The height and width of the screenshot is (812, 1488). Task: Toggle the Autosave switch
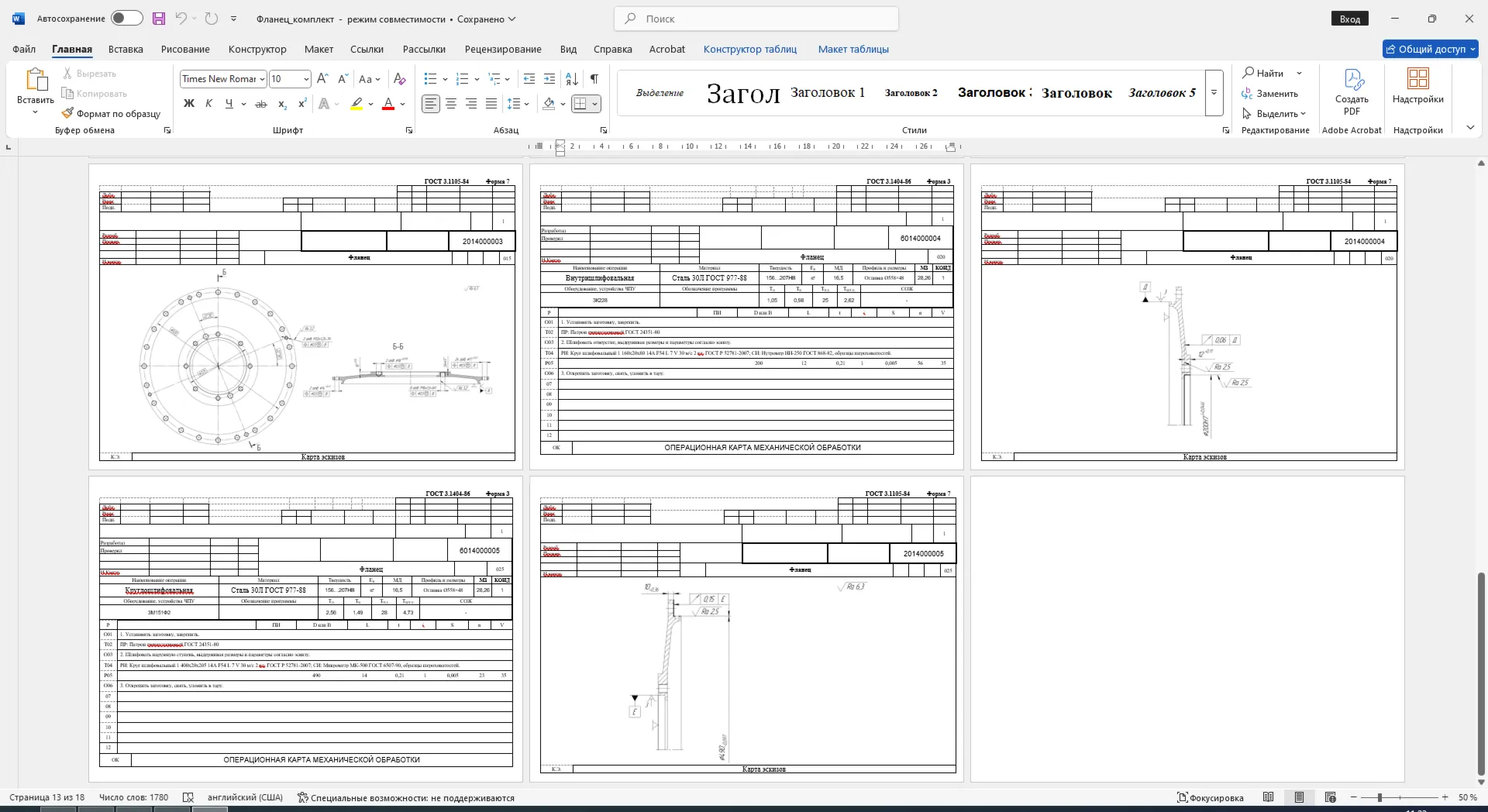[127, 18]
